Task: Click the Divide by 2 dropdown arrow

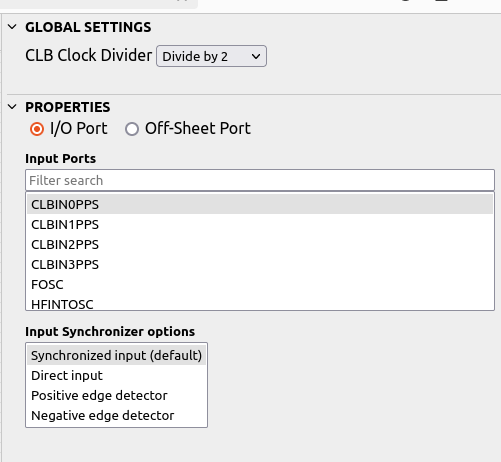Action: tap(256, 56)
